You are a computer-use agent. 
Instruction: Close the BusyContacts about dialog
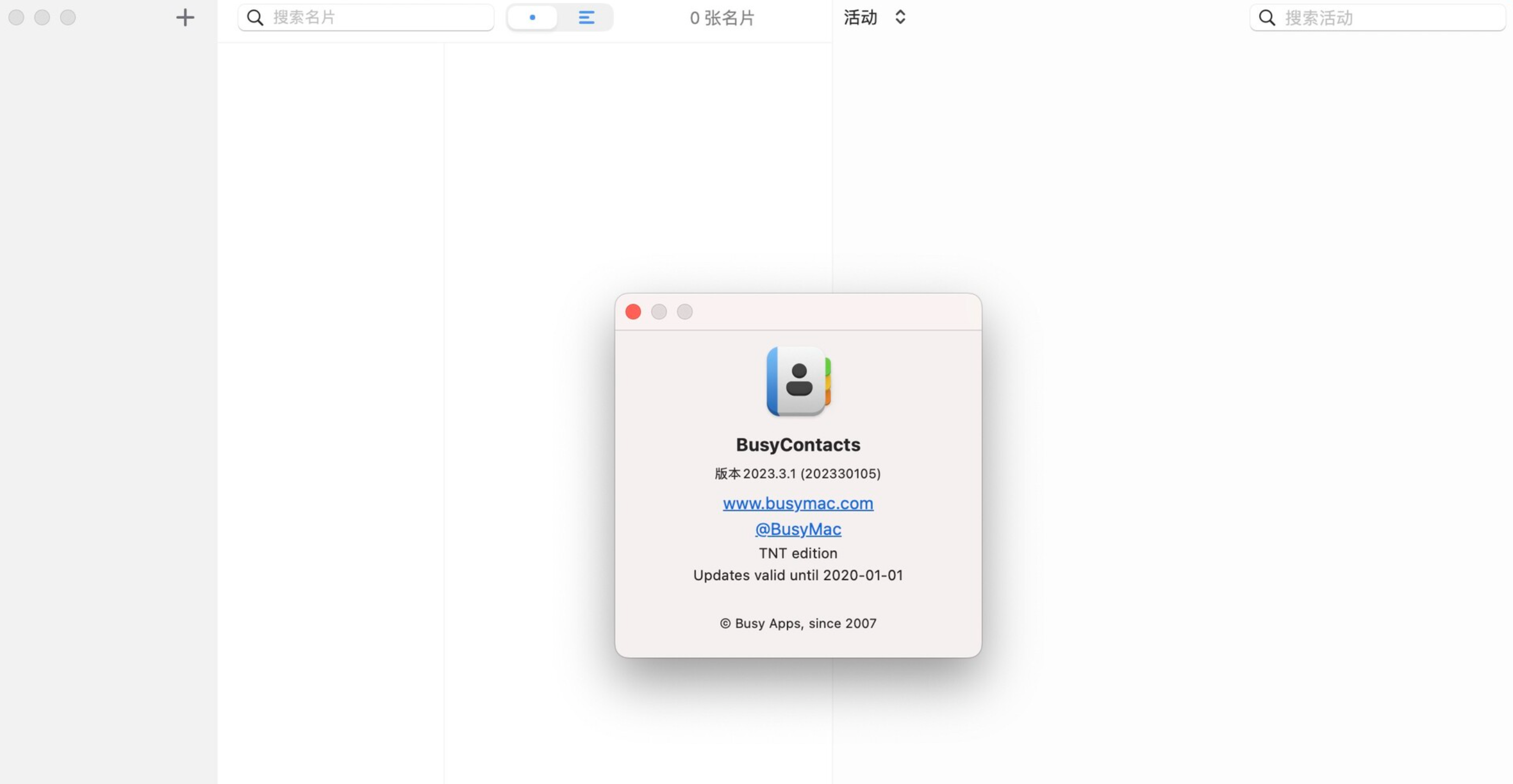(x=633, y=312)
